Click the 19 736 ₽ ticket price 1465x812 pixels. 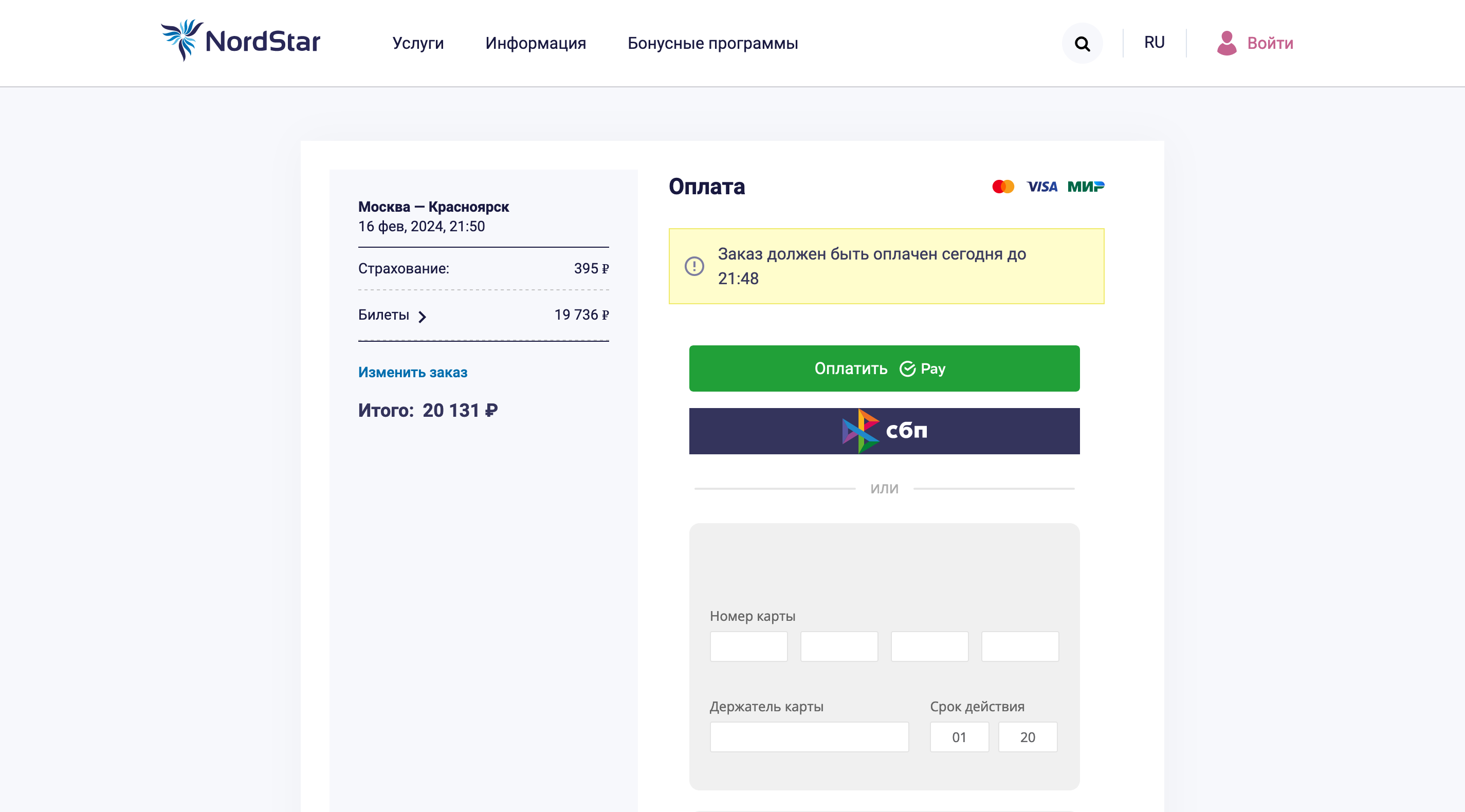pos(581,315)
